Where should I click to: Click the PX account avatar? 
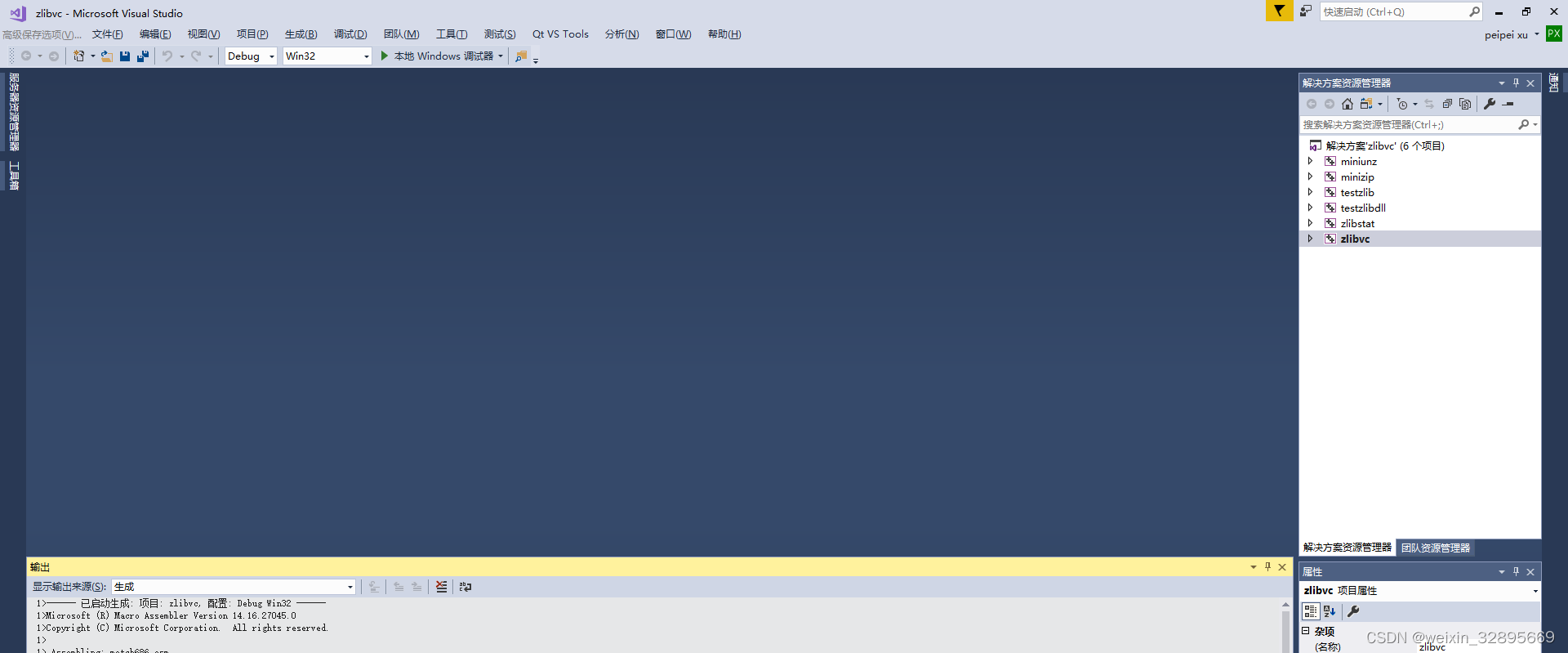click(x=1553, y=34)
